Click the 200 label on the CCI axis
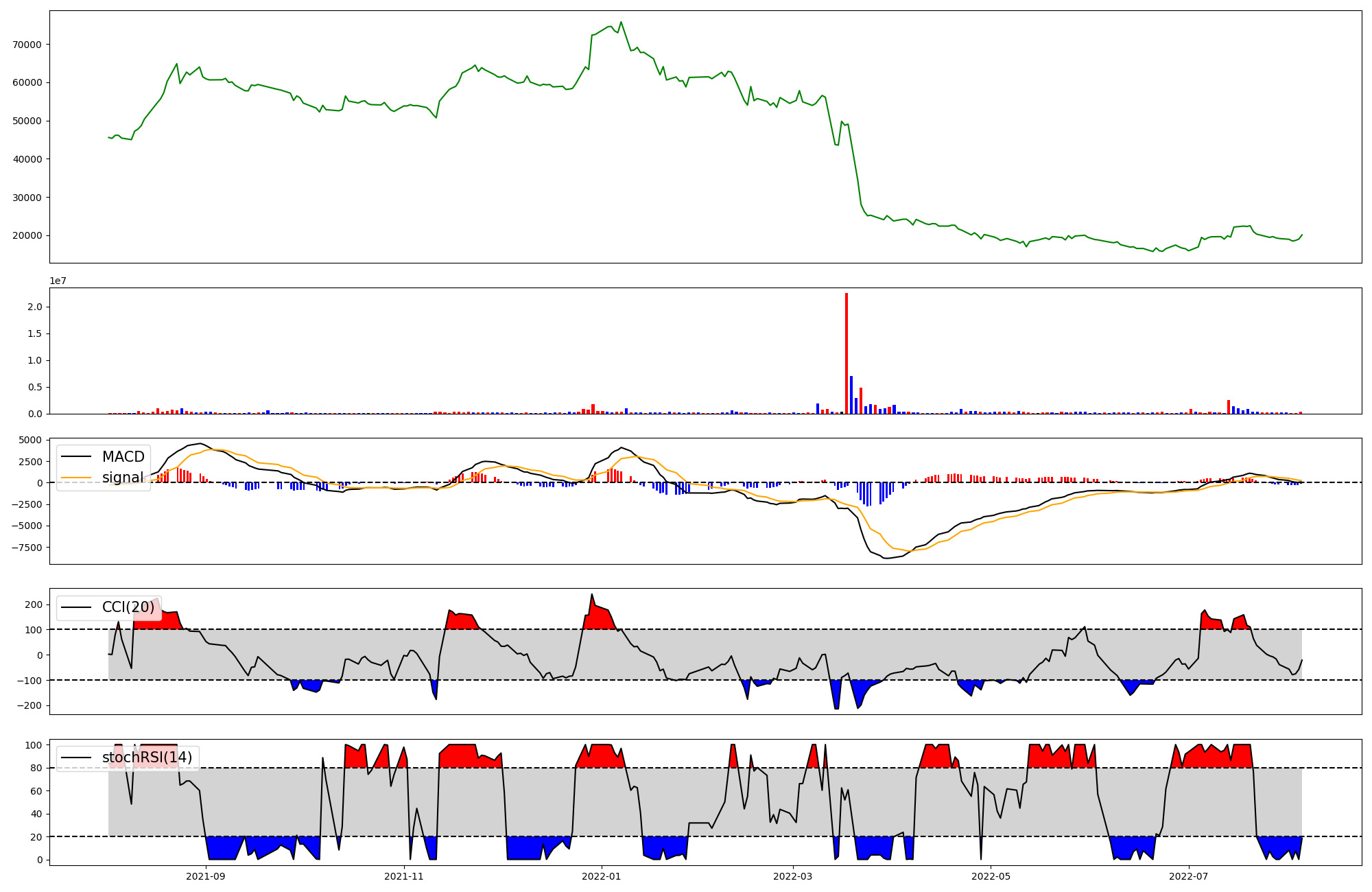 pos(34,605)
